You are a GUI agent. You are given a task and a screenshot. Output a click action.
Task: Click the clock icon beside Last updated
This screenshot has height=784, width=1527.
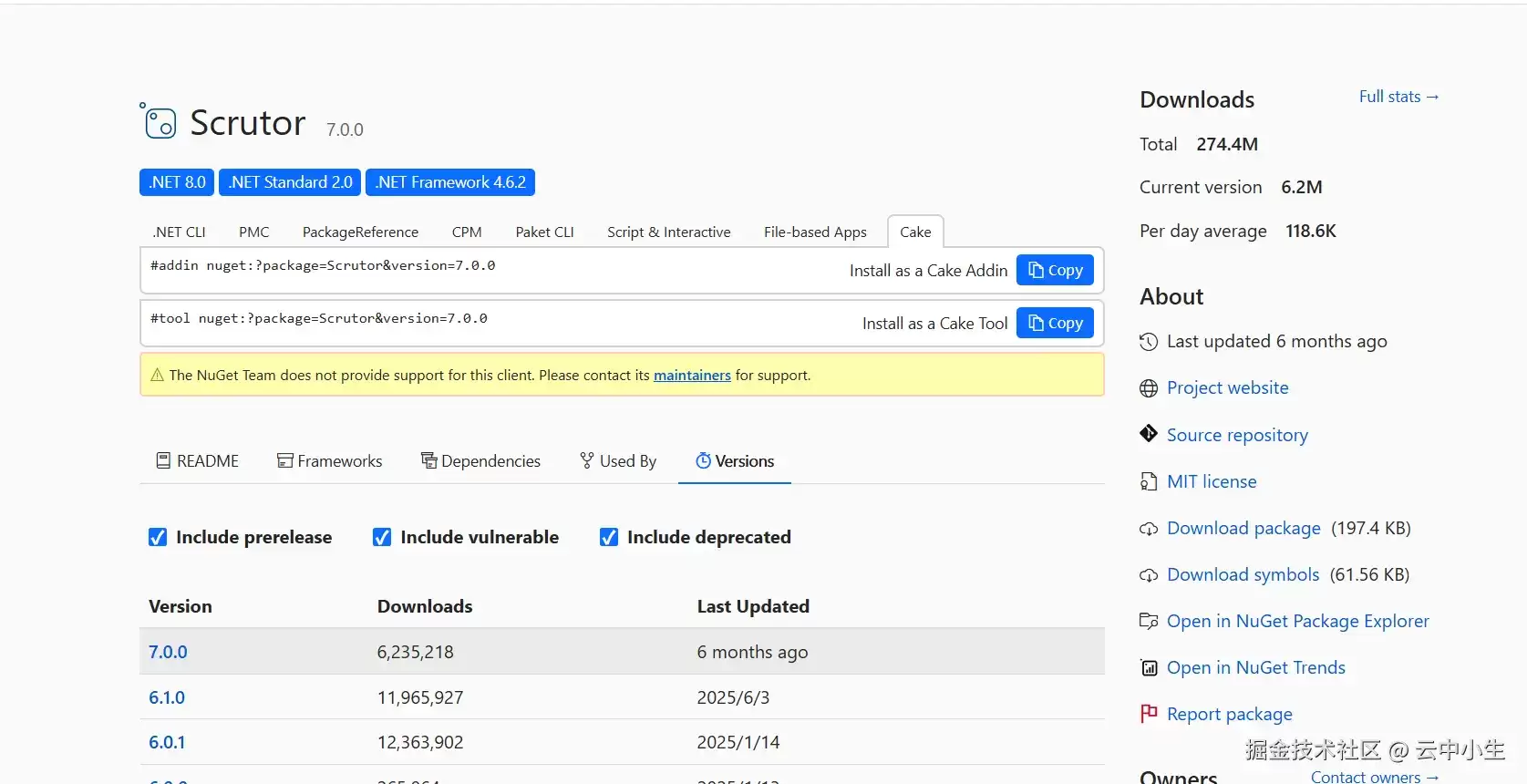[x=1149, y=342]
